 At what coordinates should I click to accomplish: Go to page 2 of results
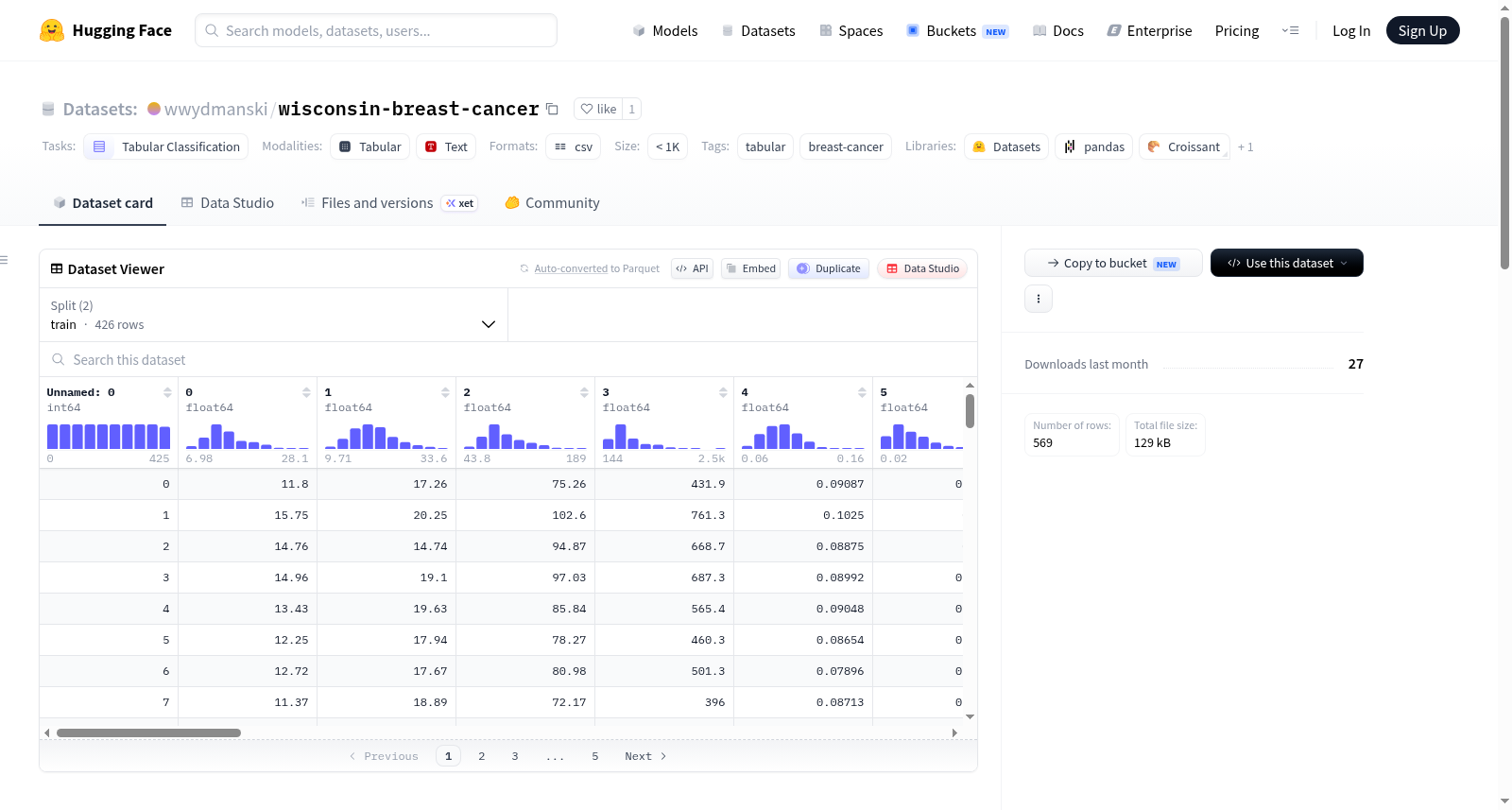click(482, 756)
